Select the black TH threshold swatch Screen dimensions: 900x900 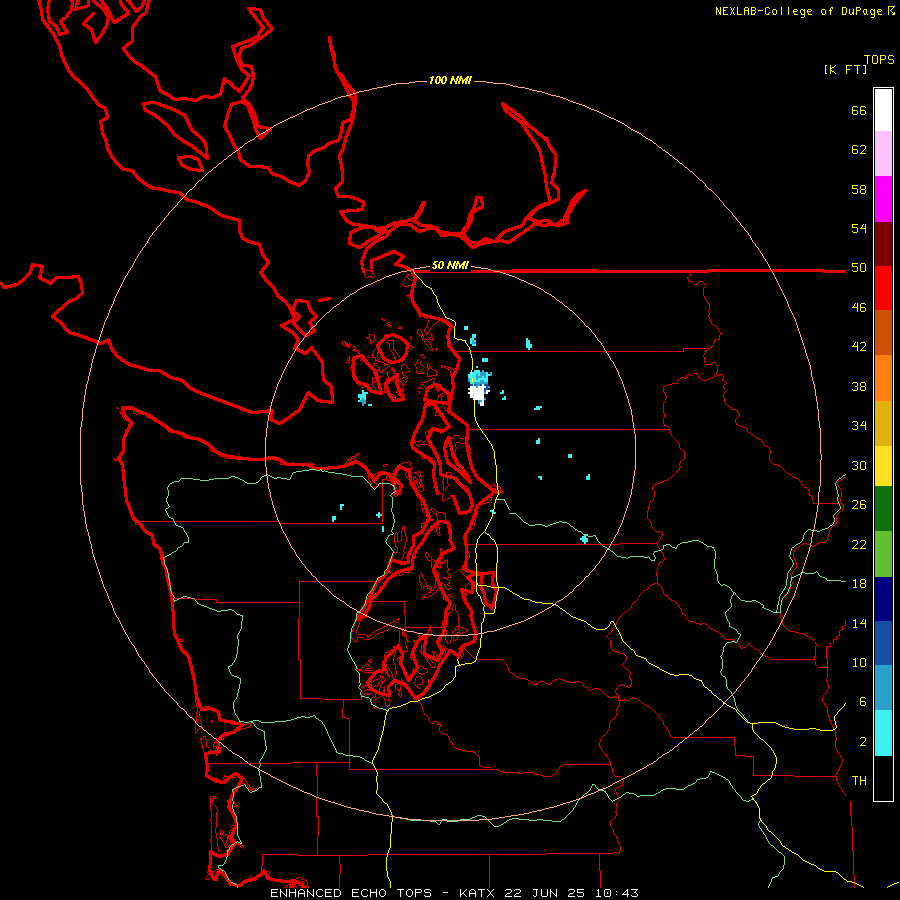coord(883,778)
